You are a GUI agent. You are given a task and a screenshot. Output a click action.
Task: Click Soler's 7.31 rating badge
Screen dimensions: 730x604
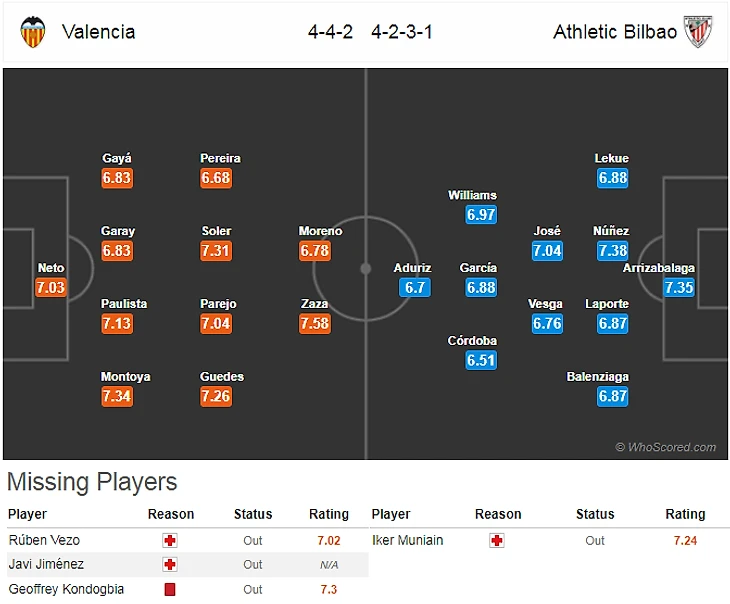tap(216, 251)
